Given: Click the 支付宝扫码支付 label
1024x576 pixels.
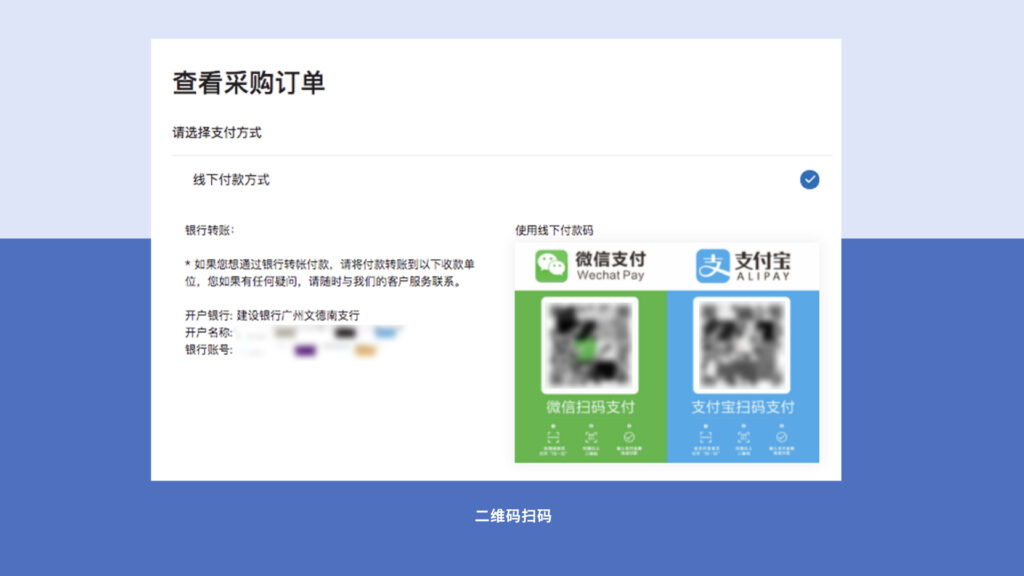Looking at the screenshot, I should 743,408.
